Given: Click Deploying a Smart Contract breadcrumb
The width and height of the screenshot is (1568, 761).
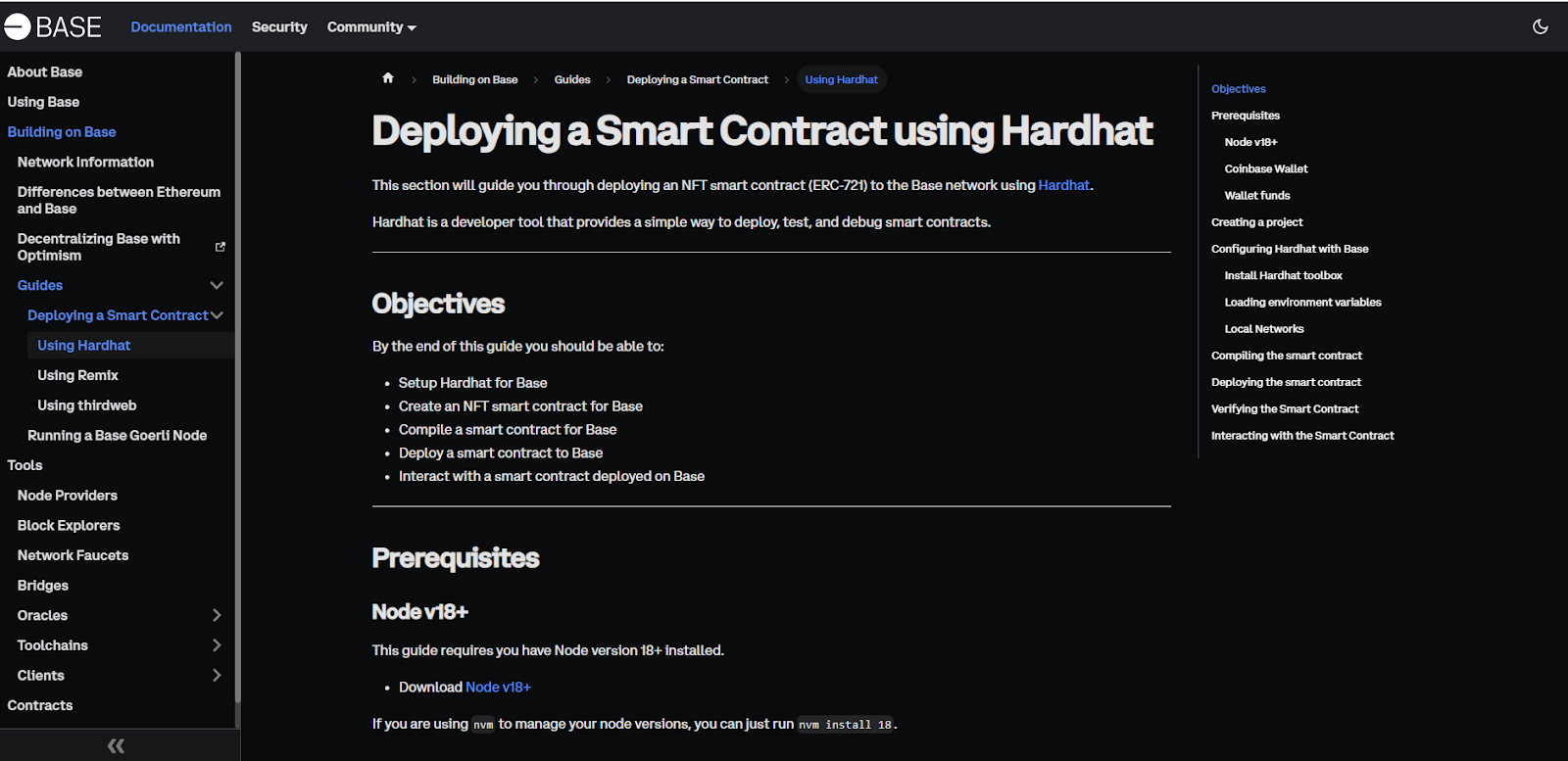Looking at the screenshot, I should 698,79.
